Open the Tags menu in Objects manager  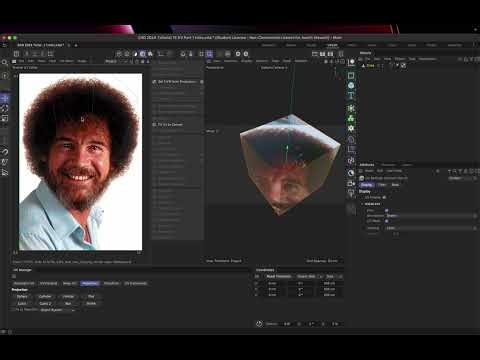[412, 59]
